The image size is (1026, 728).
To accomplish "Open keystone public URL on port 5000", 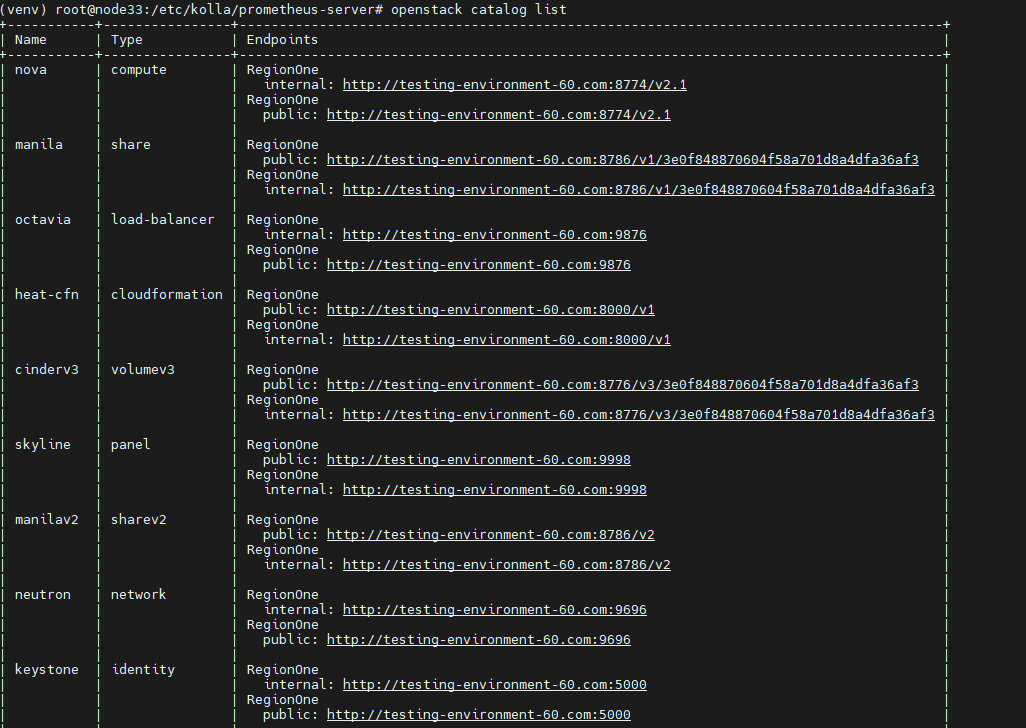I will 478,715.
